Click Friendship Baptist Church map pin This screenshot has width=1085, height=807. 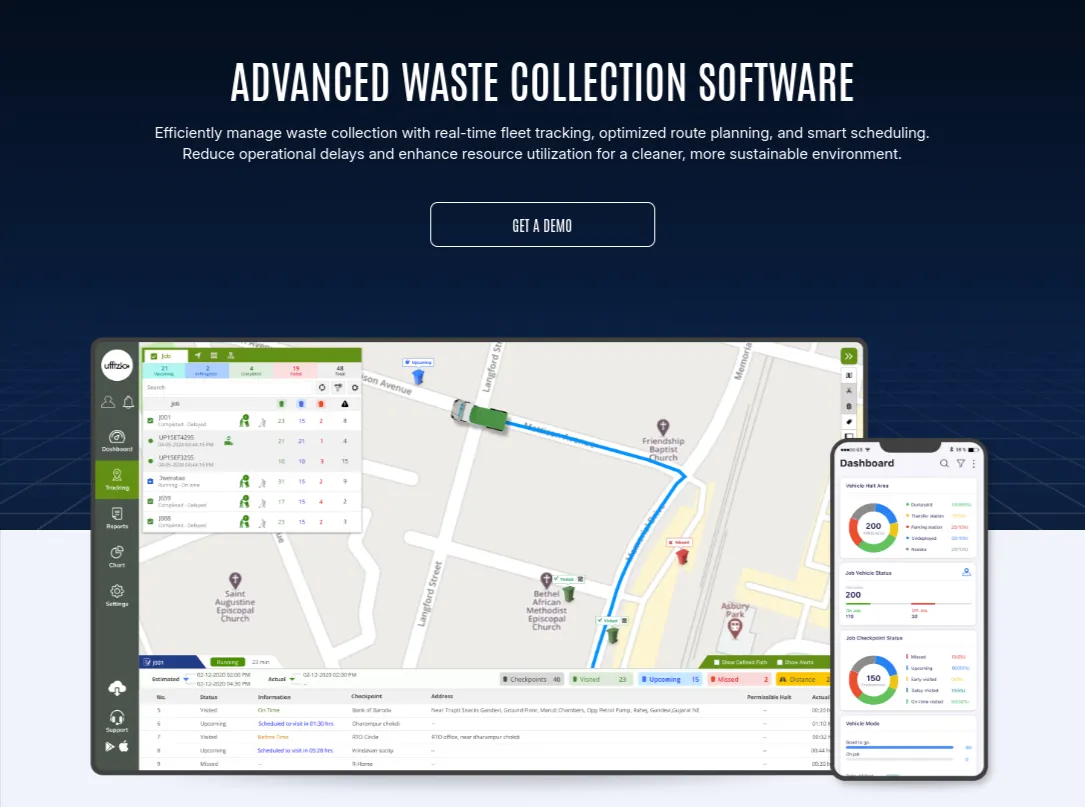pyautogui.click(x=663, y=427)
